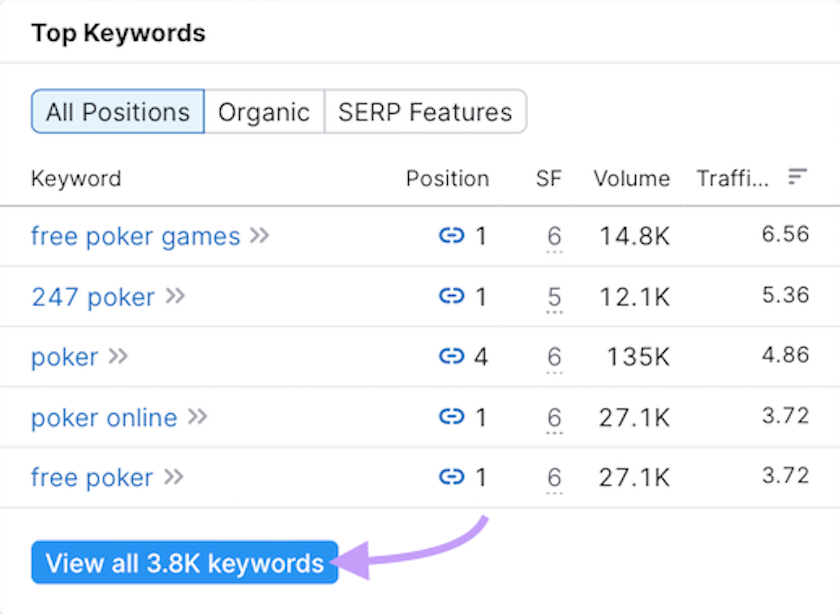Screen dimensions: 840x614
Task: Select the All Positions tab
Action: (117, 112)
